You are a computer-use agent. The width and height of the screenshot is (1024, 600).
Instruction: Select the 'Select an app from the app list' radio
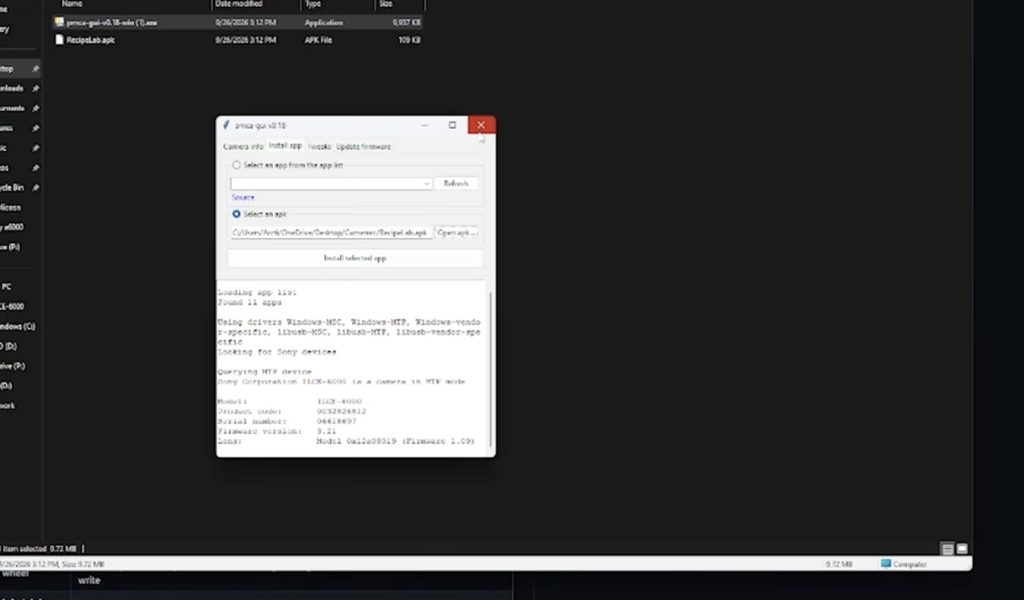[x=236, y=165]
